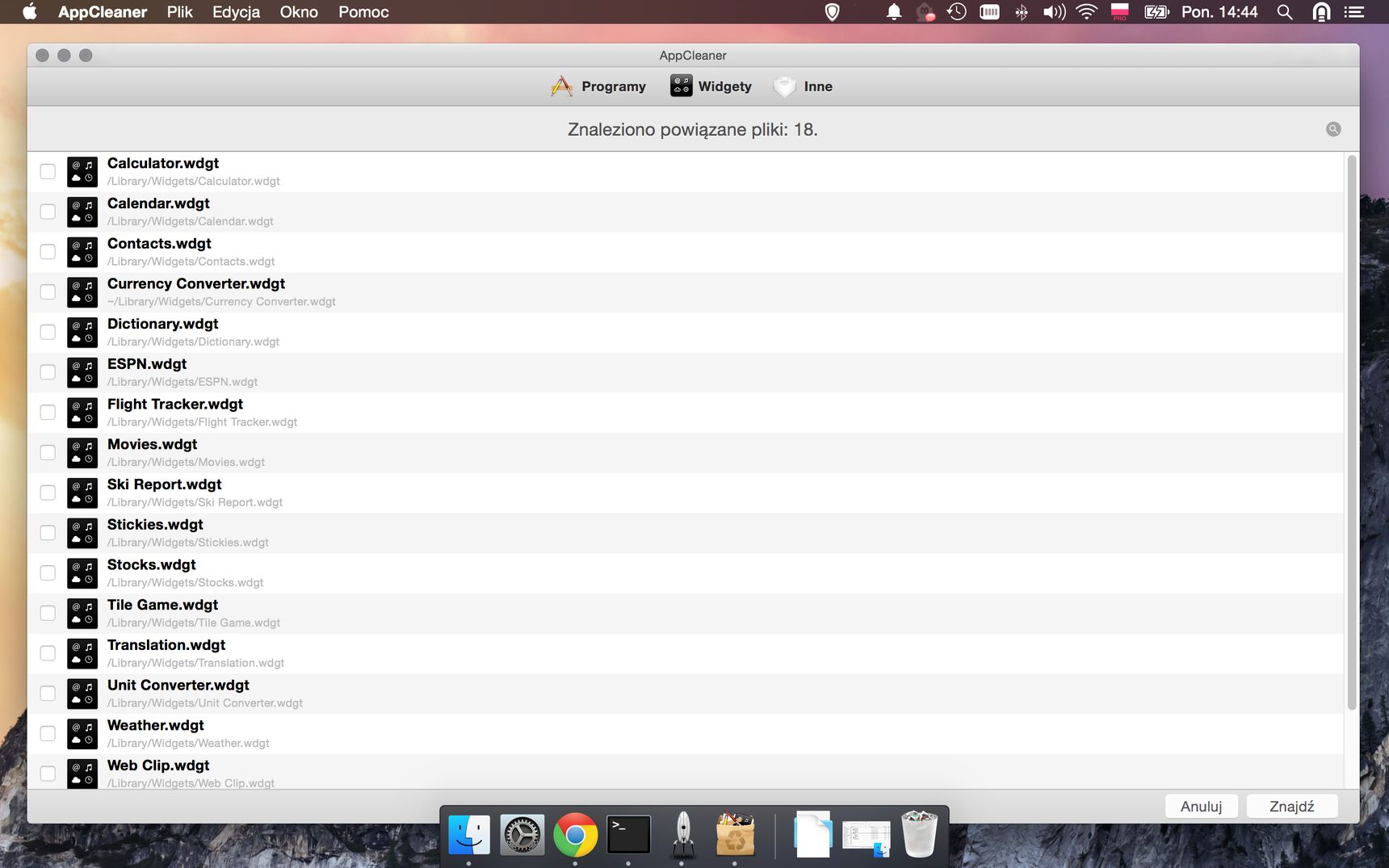Click the Contacts.wdgt widget icon

pos(82,252)
